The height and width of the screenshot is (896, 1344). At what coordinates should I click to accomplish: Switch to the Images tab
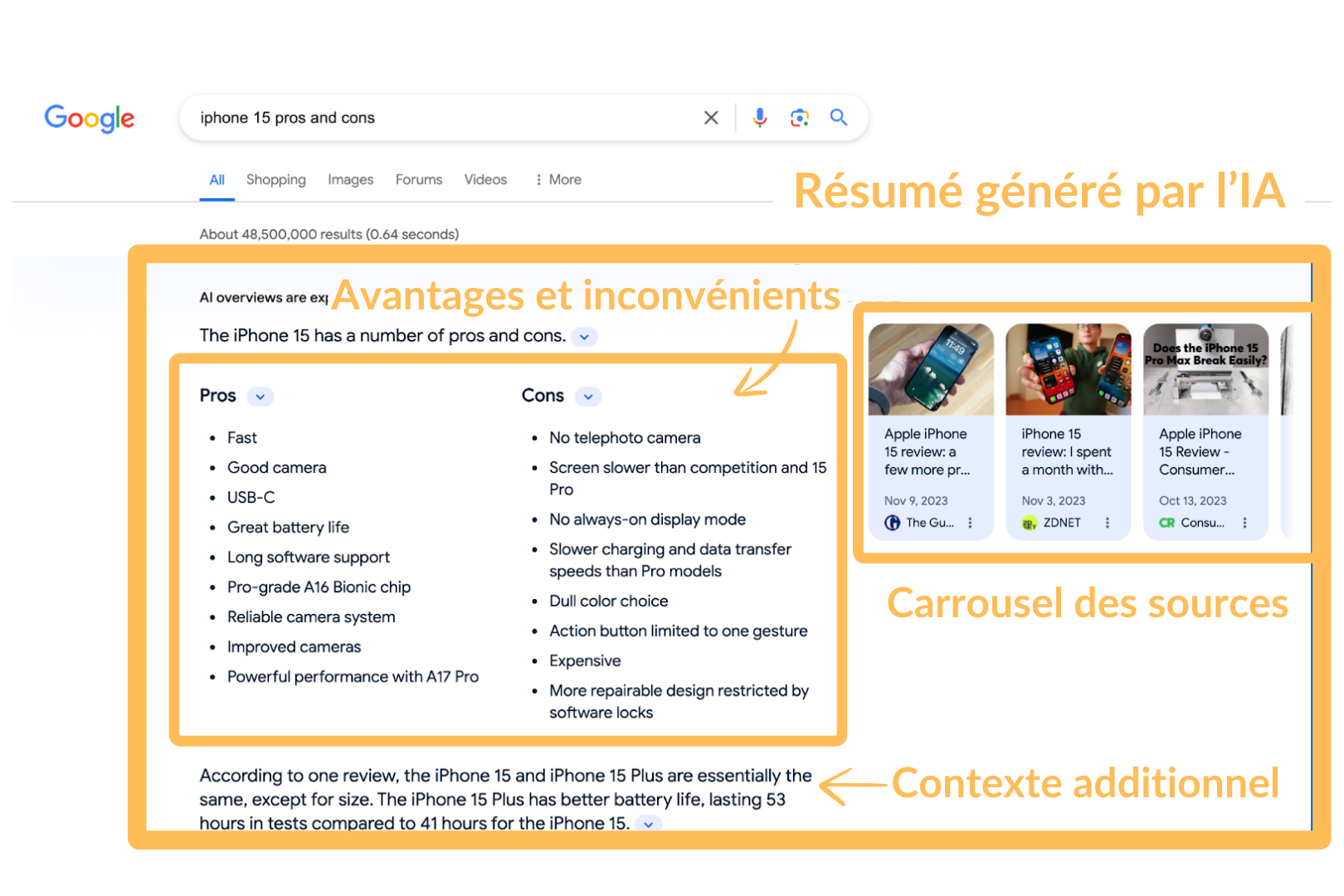pos(350,179)
